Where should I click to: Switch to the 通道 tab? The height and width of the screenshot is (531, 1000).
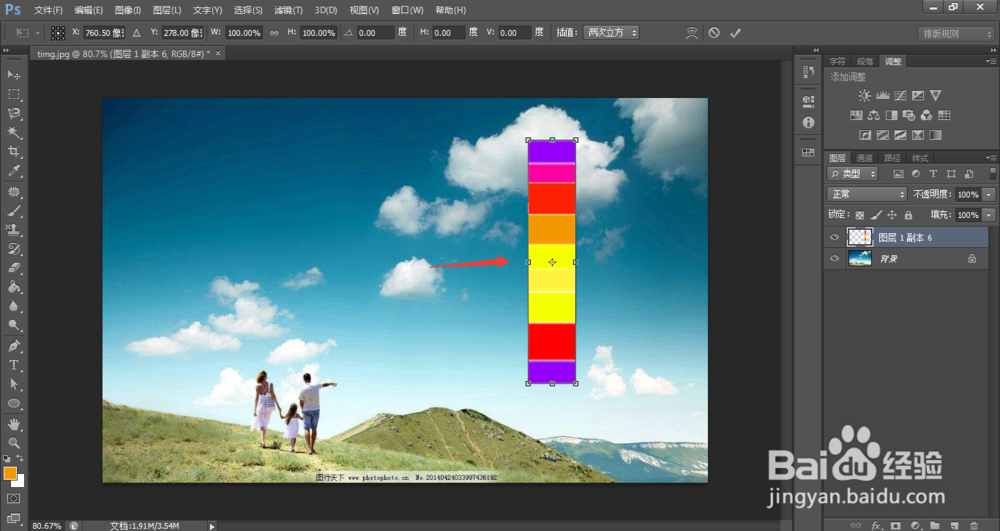864,158
